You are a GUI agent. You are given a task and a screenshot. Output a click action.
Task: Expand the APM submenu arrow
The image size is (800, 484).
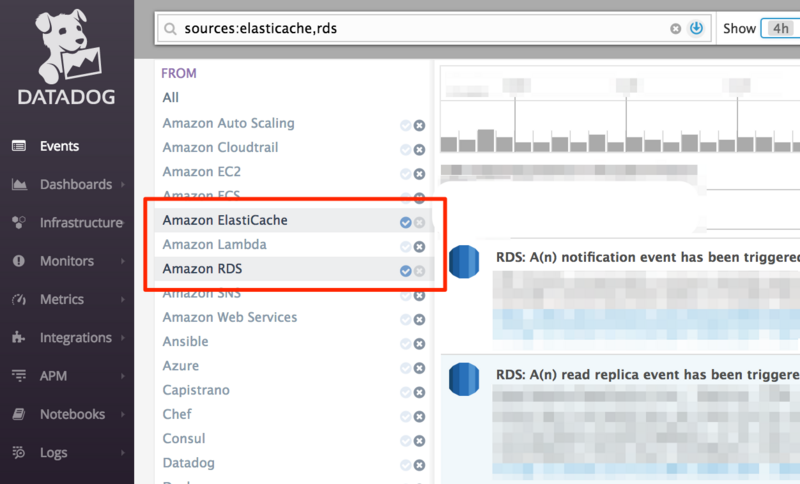123,376
